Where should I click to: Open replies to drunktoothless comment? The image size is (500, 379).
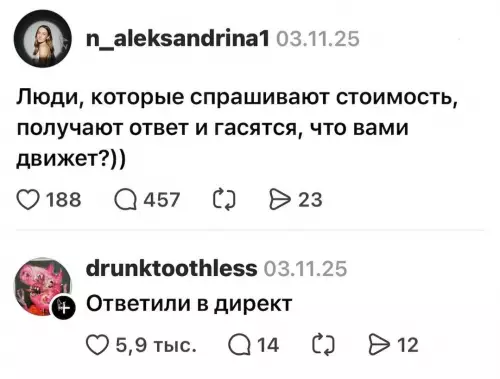239,345
